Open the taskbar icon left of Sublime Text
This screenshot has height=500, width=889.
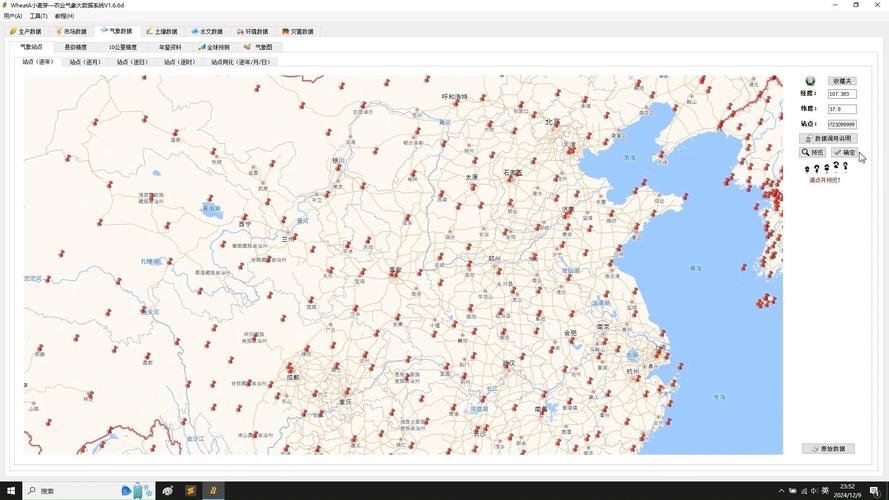tap(168, 490)
